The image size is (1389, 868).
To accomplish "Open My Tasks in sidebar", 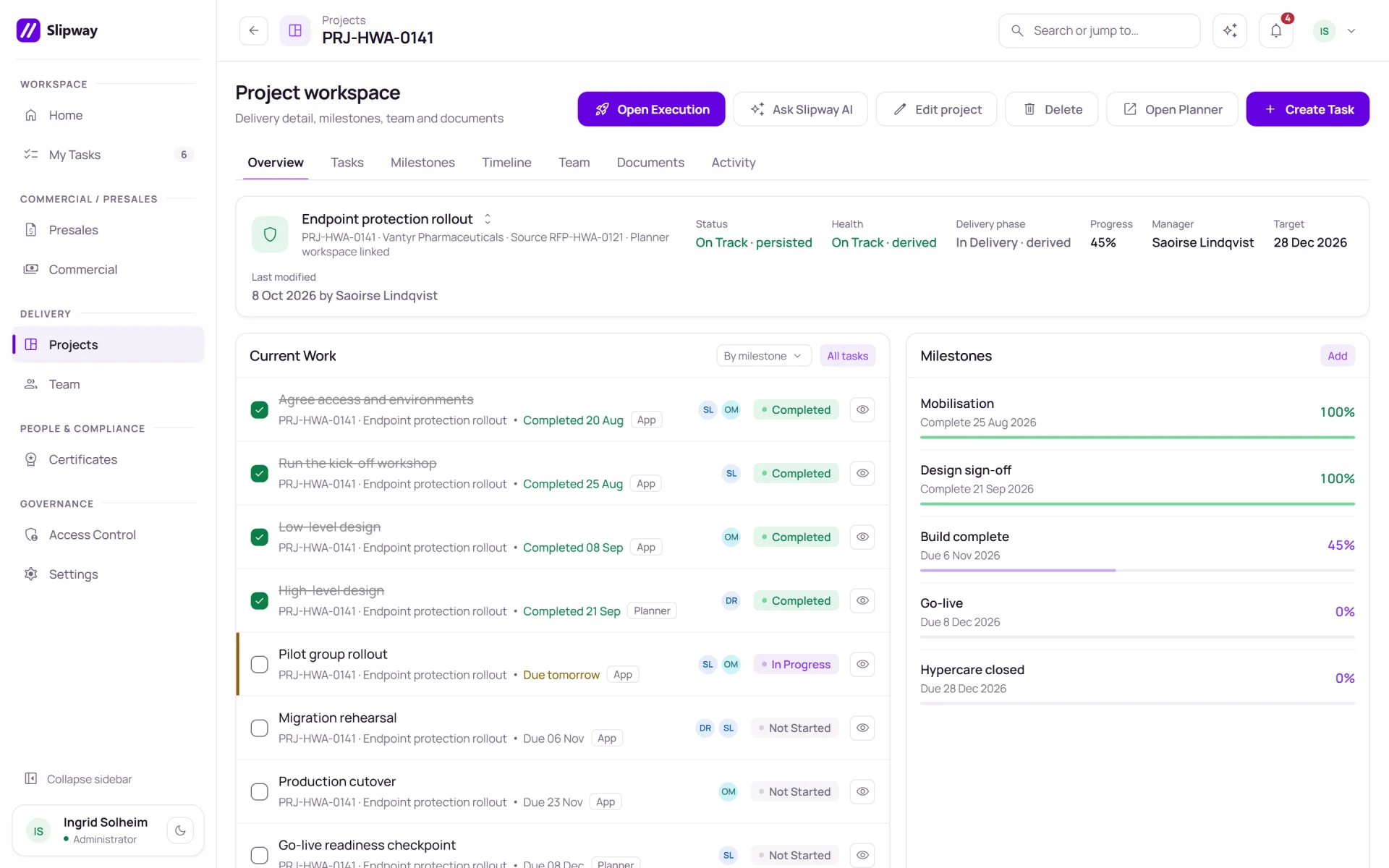I will [109, 155].
